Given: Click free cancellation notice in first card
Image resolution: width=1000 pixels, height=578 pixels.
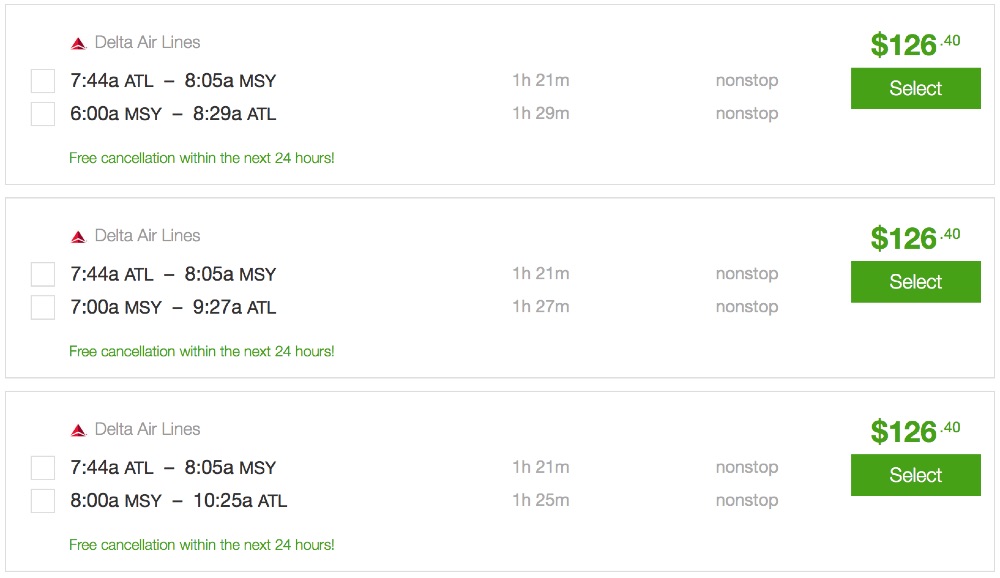Looking at the screenshot, I should tap(202, 158).
